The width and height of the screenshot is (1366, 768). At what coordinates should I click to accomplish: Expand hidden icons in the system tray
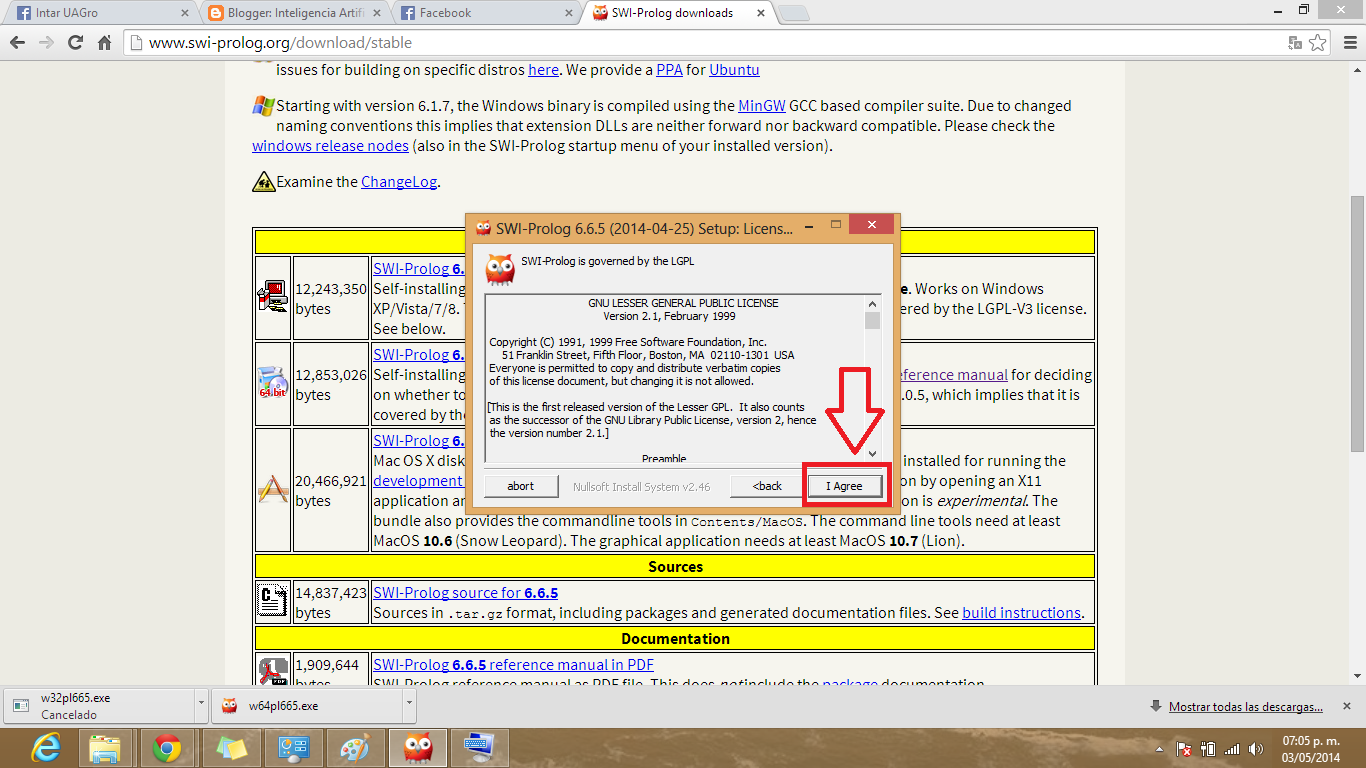(1159, 747)
